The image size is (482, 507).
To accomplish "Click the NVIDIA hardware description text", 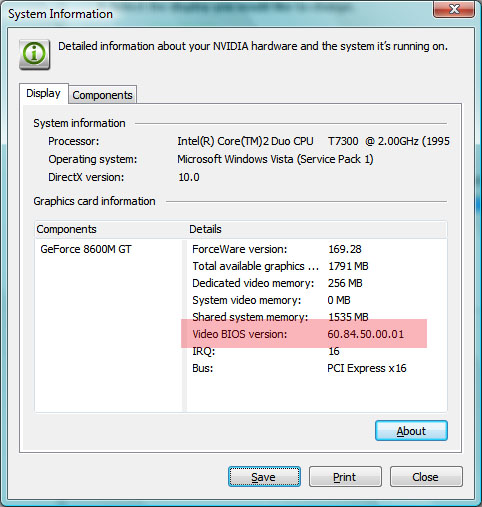I will 253,46.
